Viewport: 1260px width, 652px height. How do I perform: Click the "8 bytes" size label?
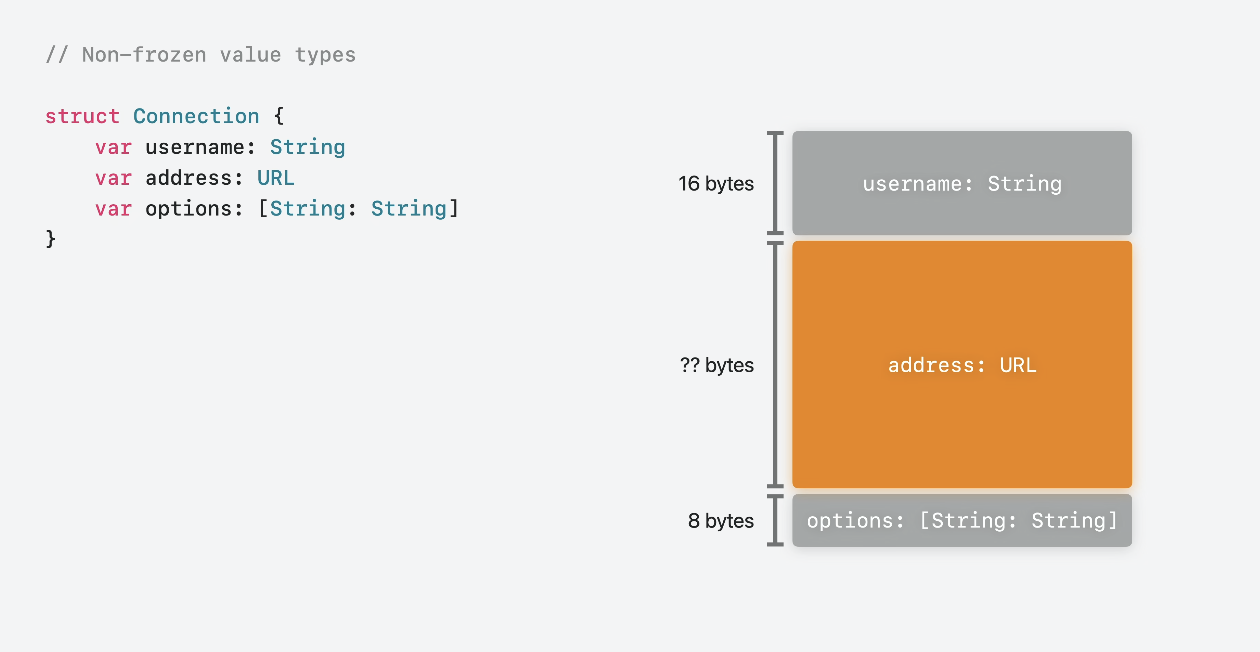point(721,521)
